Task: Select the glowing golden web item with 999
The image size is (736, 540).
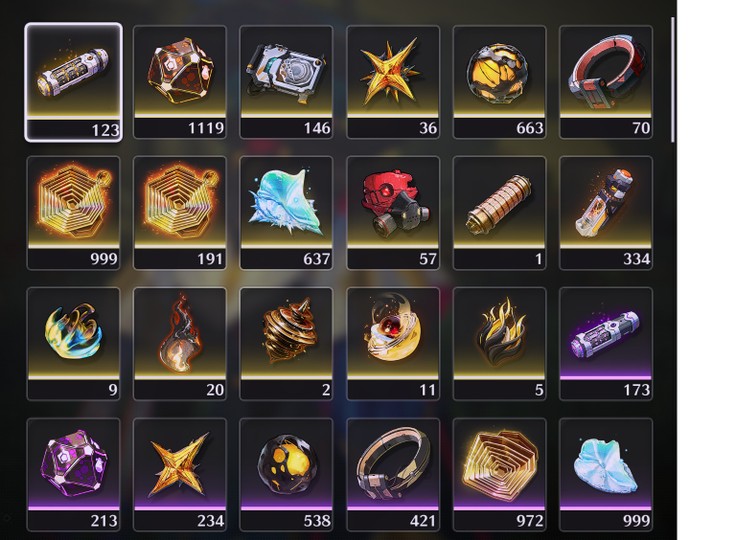Action: click(x=73, y=213)
